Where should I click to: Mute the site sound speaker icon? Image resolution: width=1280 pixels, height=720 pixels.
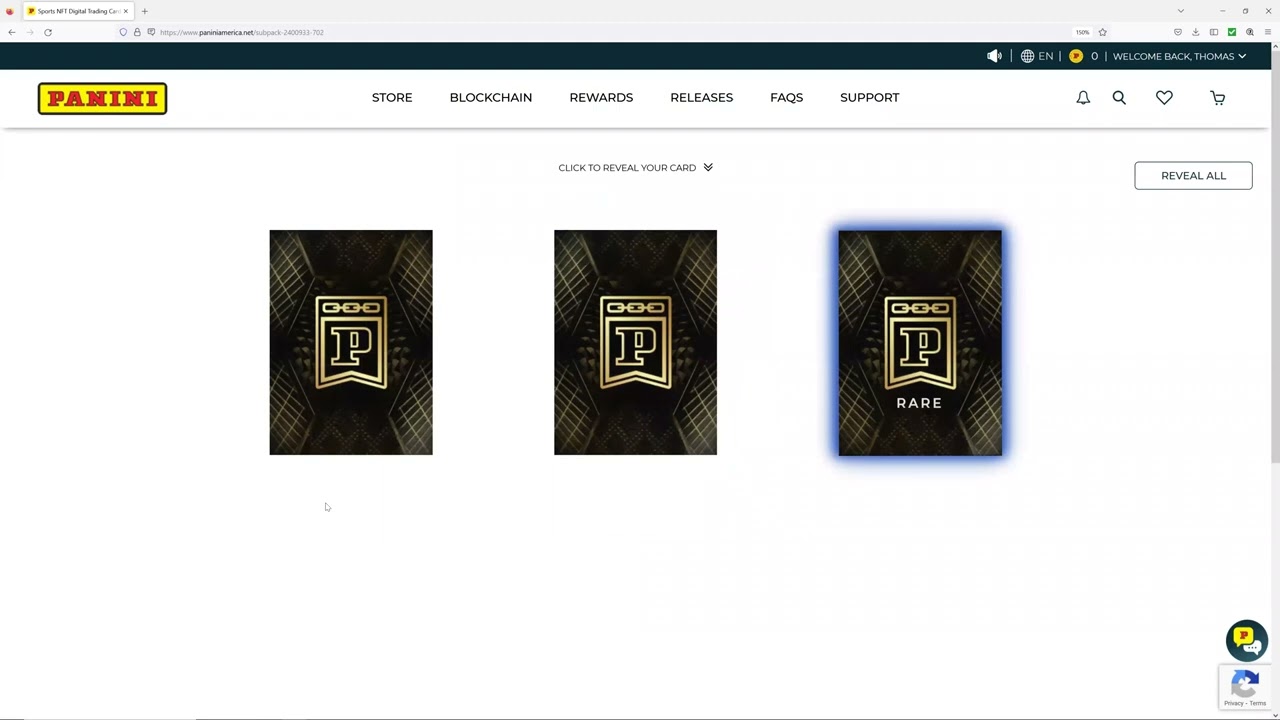click(x=994, y=56)
